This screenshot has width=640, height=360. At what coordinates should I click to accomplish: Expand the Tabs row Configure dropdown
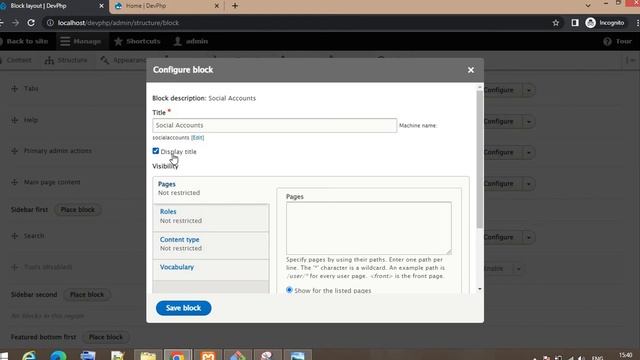(529, 90)
